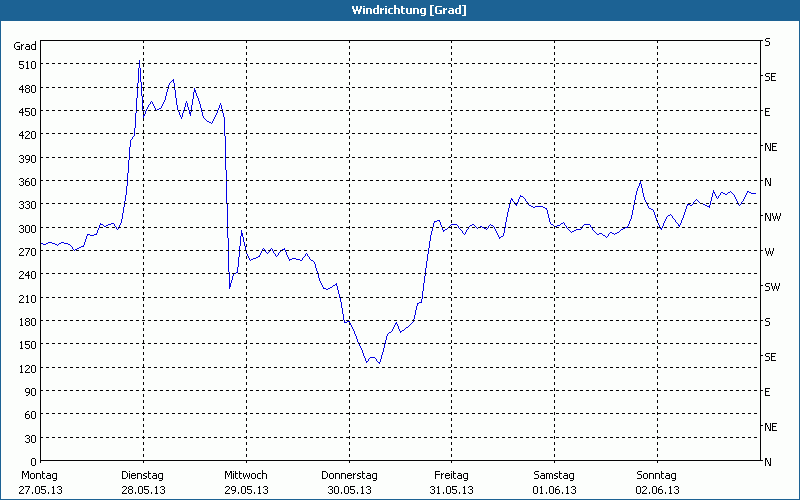
Task: Click the curve's lowest dip near 120 degrees
Action: coord(379,363)
